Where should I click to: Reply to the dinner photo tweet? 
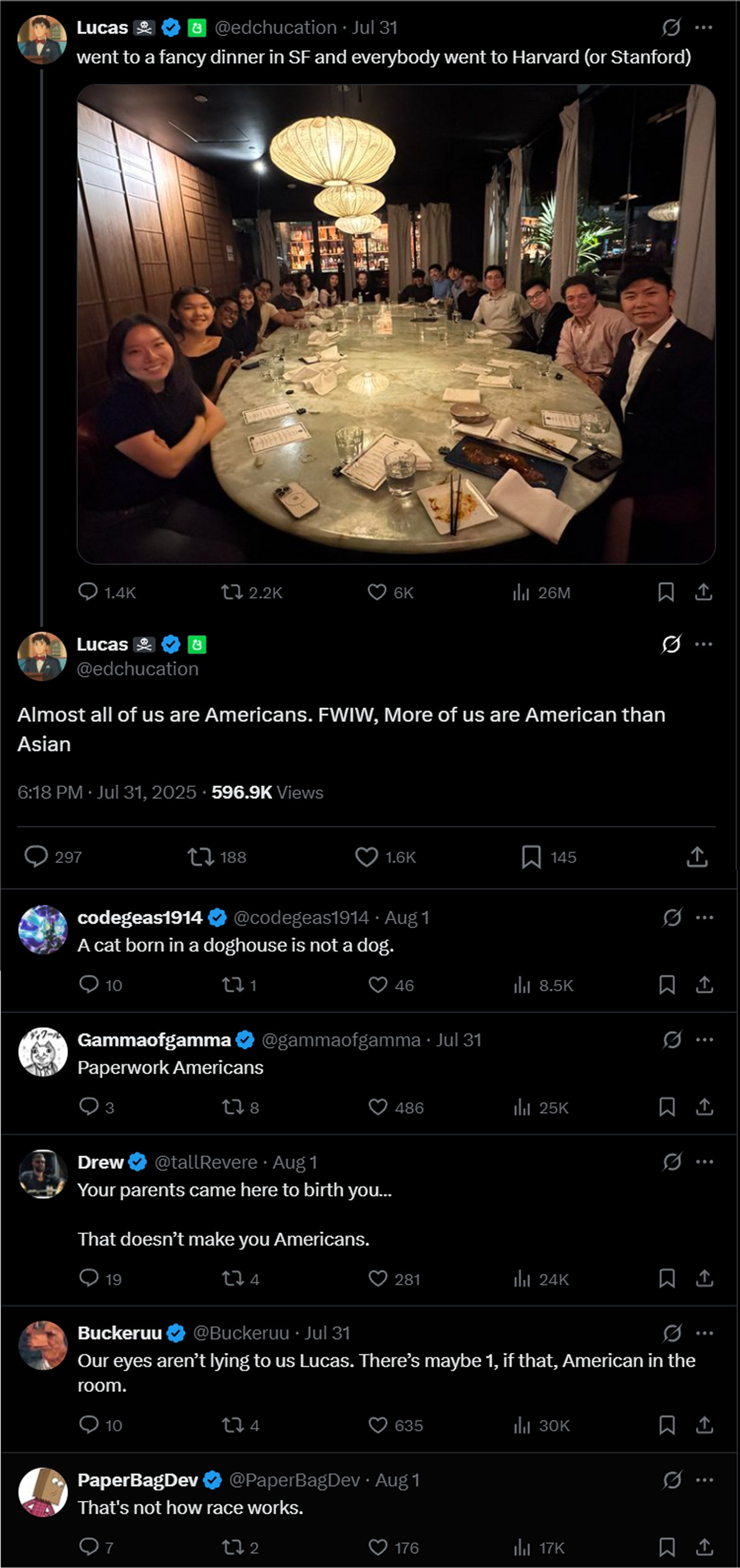88,592
